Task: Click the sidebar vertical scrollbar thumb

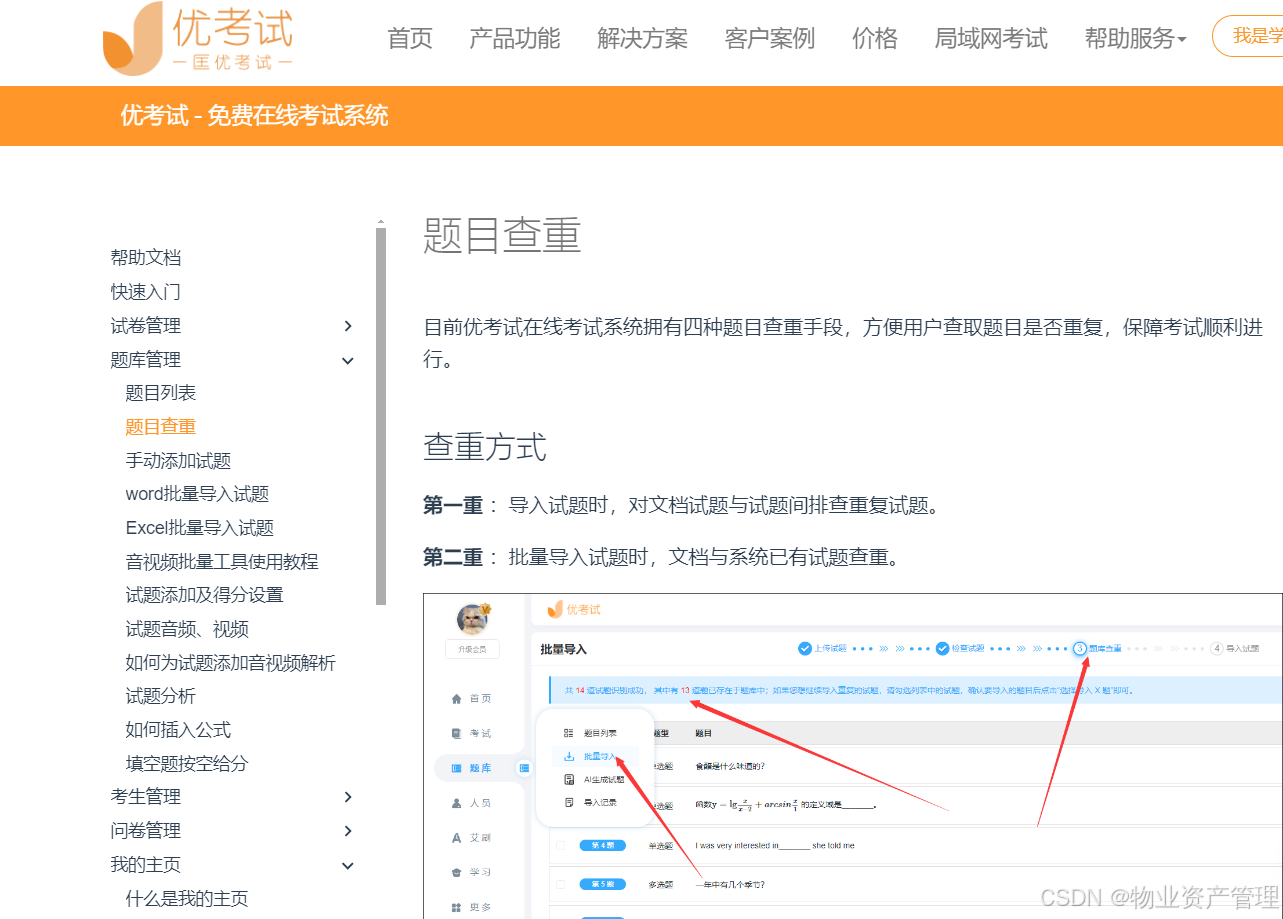Action: click(x=381, y=416)
